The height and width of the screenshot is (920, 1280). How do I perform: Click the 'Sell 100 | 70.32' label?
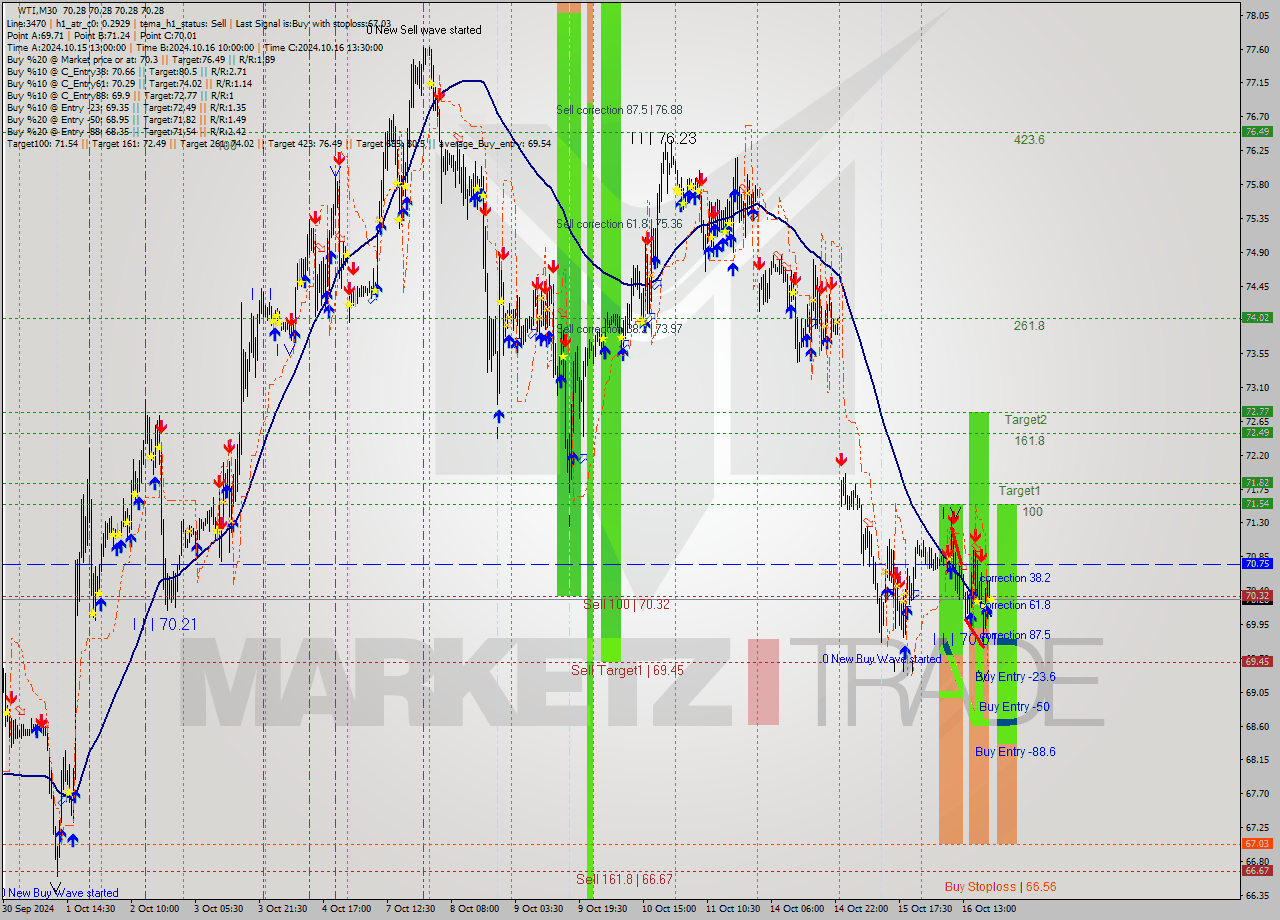[x=627, y=605]
